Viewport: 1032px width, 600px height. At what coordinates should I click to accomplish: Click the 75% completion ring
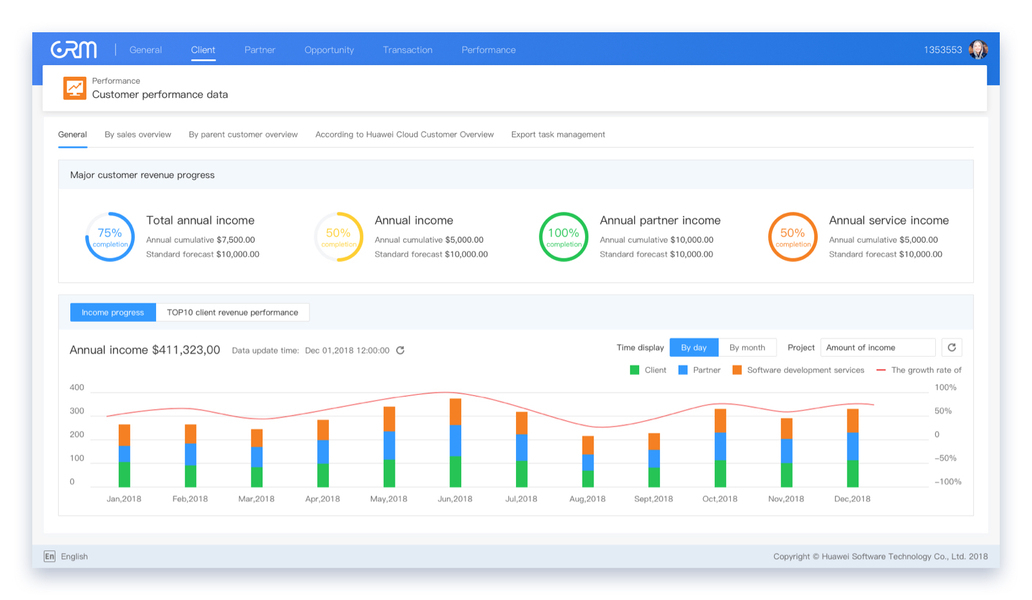110,237
